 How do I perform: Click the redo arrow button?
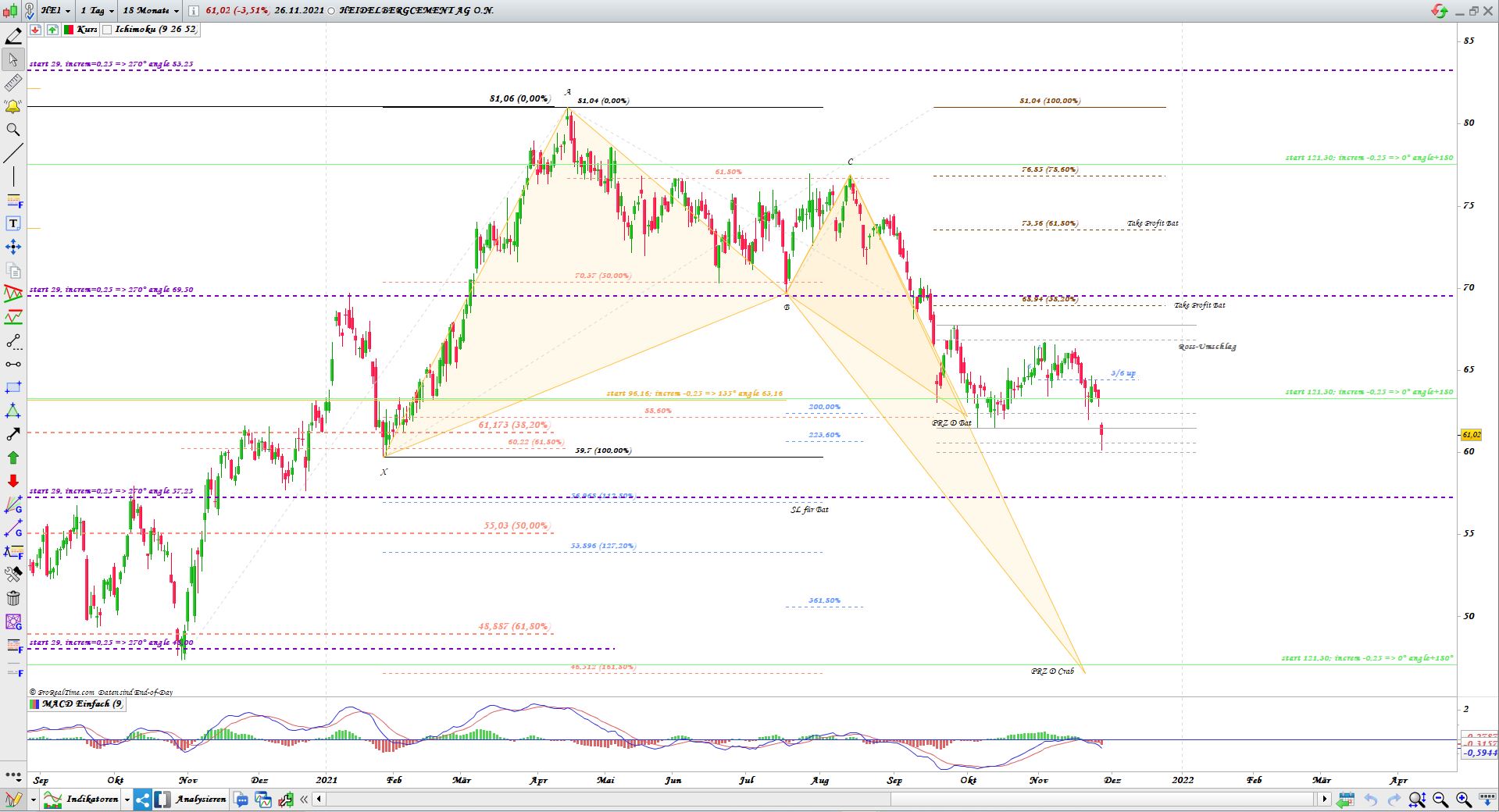(x=1394, y=800)
